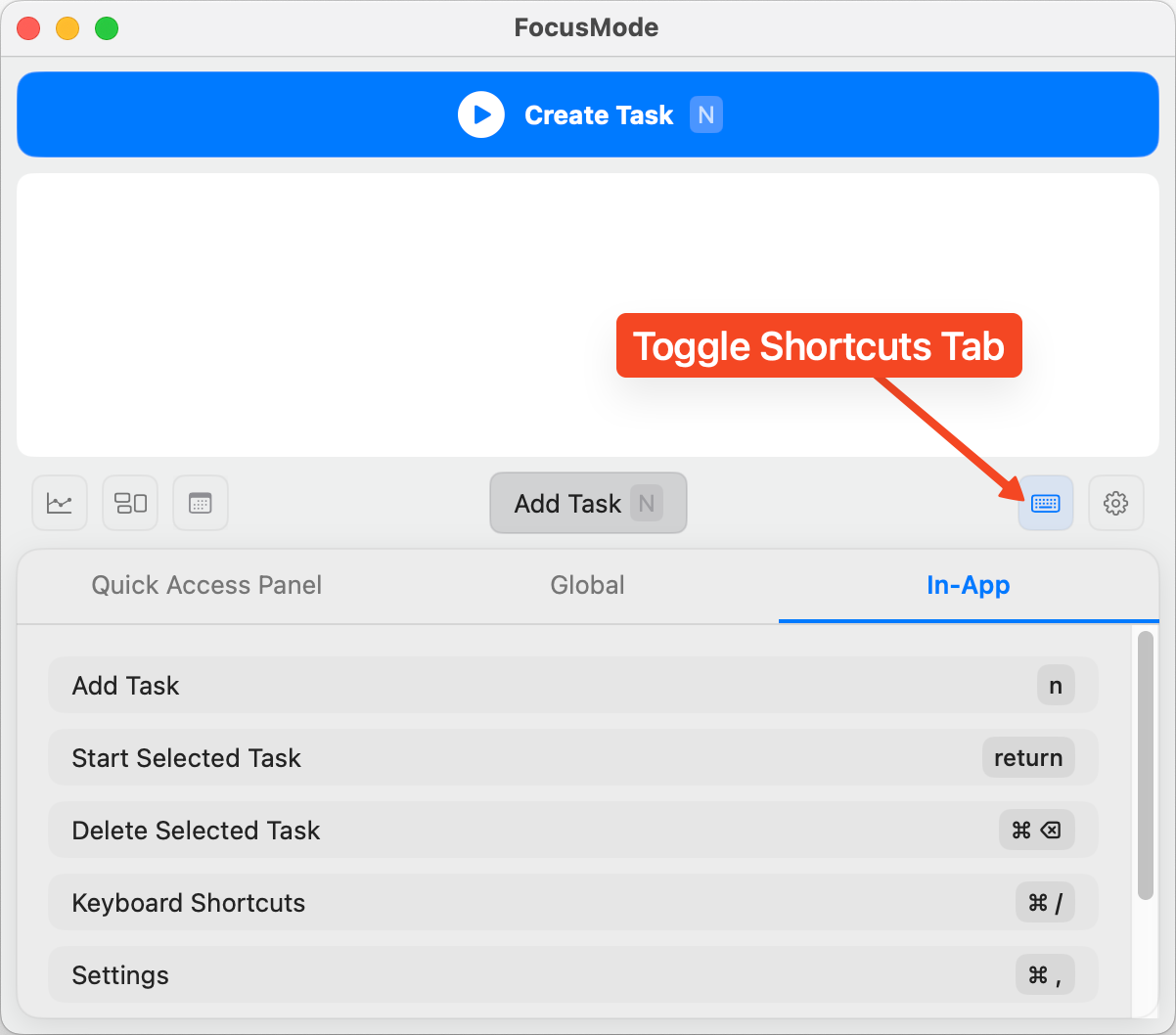The width and height of the screenshot is (1176, 1035).
Task: Switch to the Global shortcuts tab
Action: [587, 585]
